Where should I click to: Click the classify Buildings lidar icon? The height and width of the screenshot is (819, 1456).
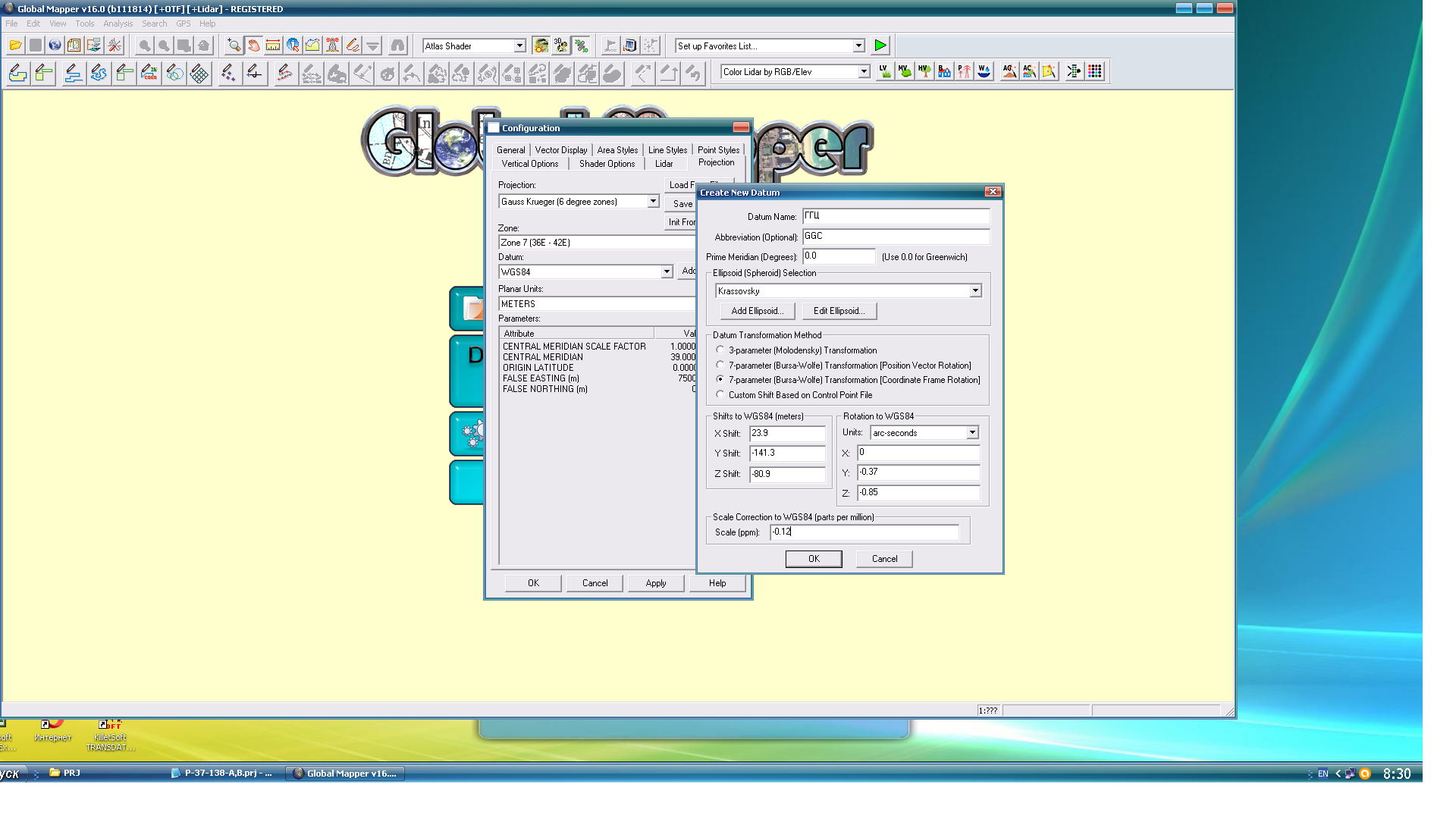coord(944,71)
